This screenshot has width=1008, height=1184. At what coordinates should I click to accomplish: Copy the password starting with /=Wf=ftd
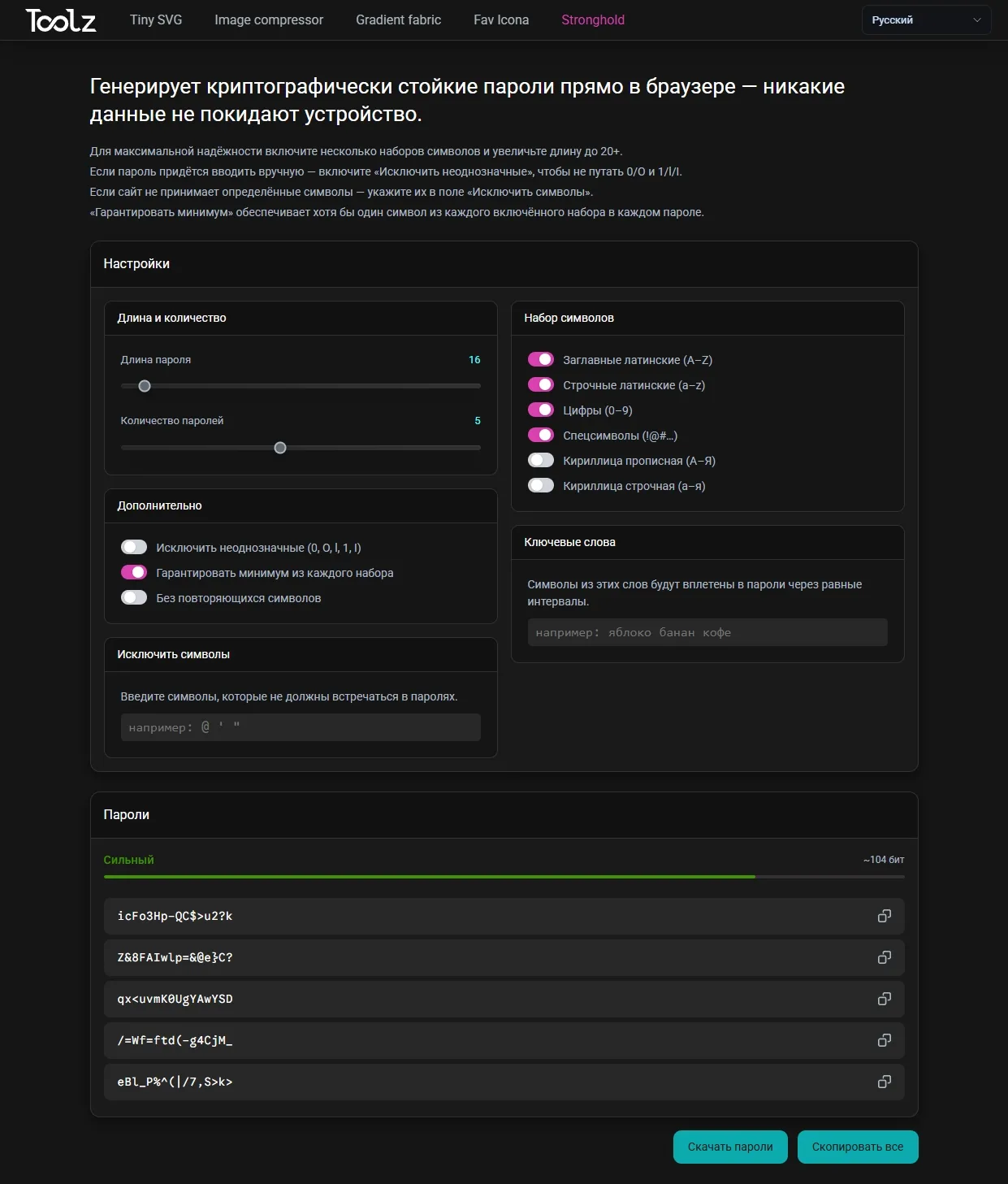[x=885, y=1040]
